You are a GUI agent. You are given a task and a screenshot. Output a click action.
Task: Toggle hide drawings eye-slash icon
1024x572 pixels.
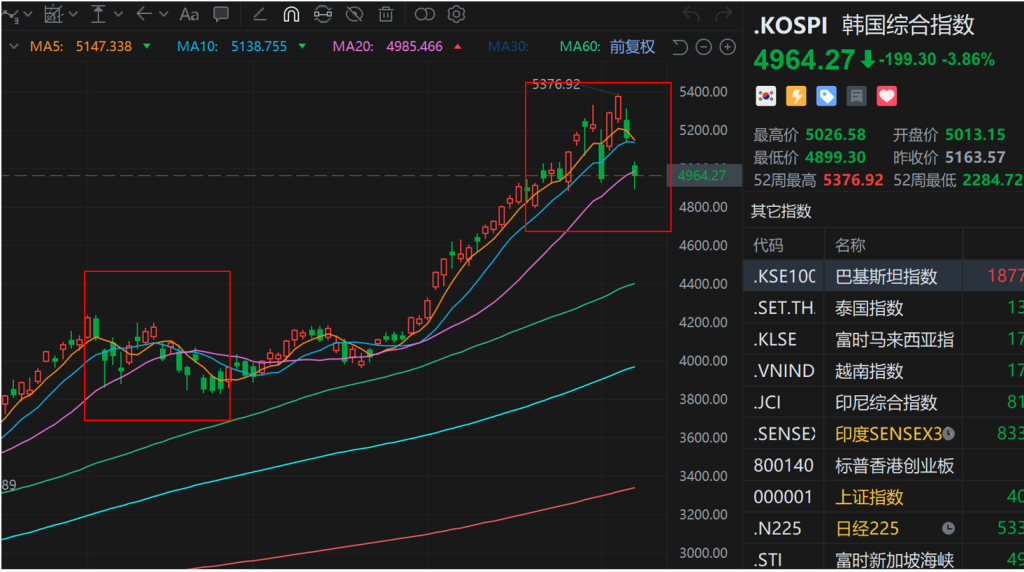point(354,14)
